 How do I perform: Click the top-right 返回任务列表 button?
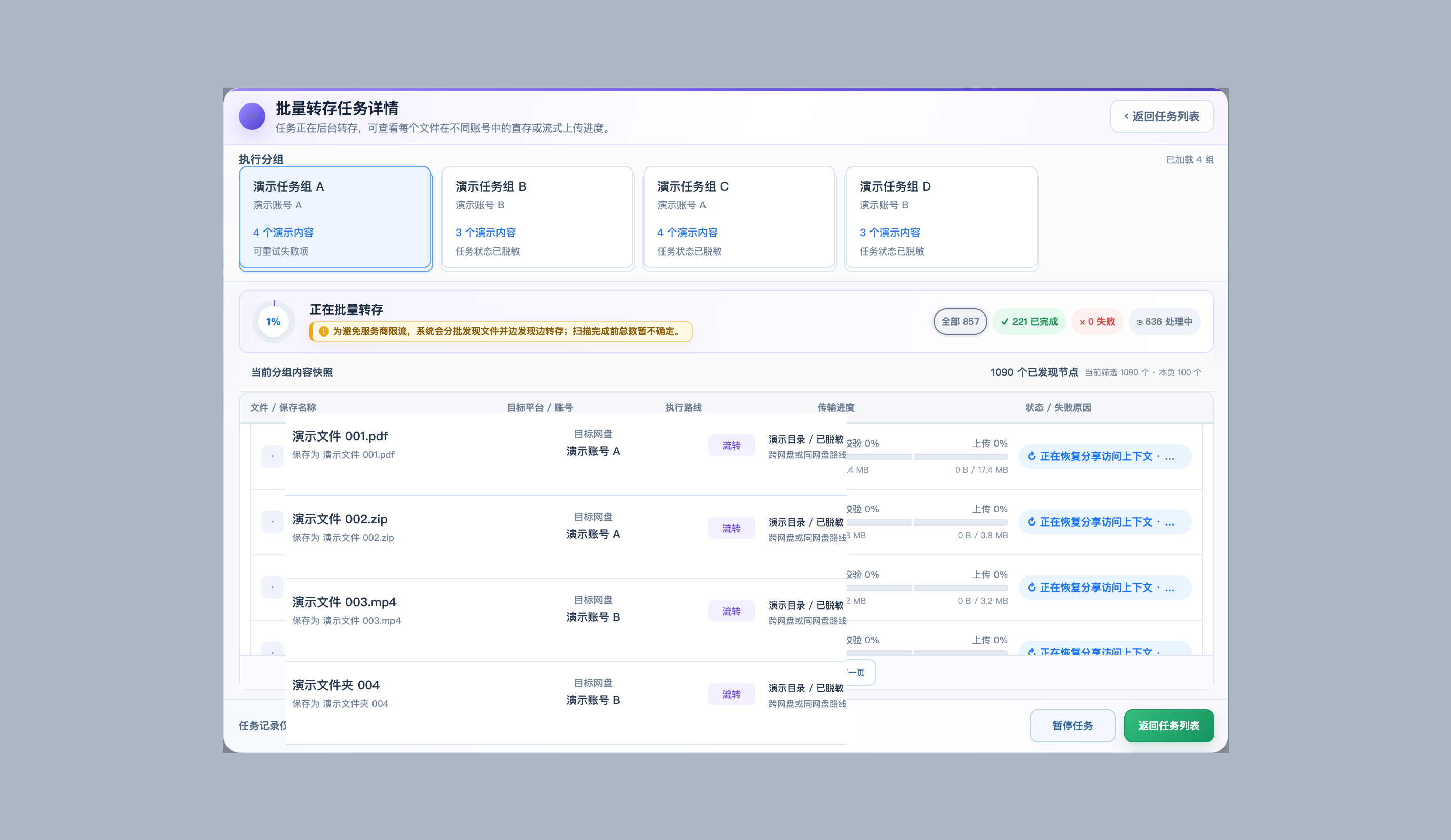point(1162,116)
